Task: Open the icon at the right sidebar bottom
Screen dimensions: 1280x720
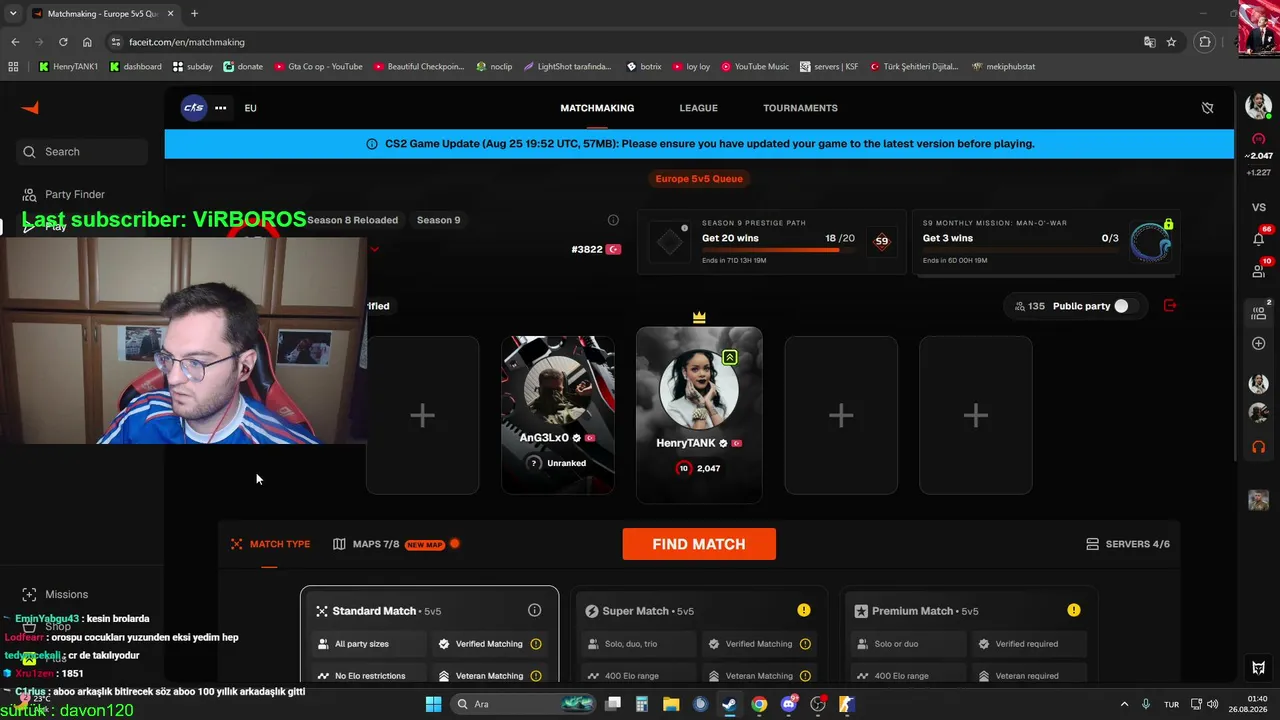Action: [x=1258, y=668]
